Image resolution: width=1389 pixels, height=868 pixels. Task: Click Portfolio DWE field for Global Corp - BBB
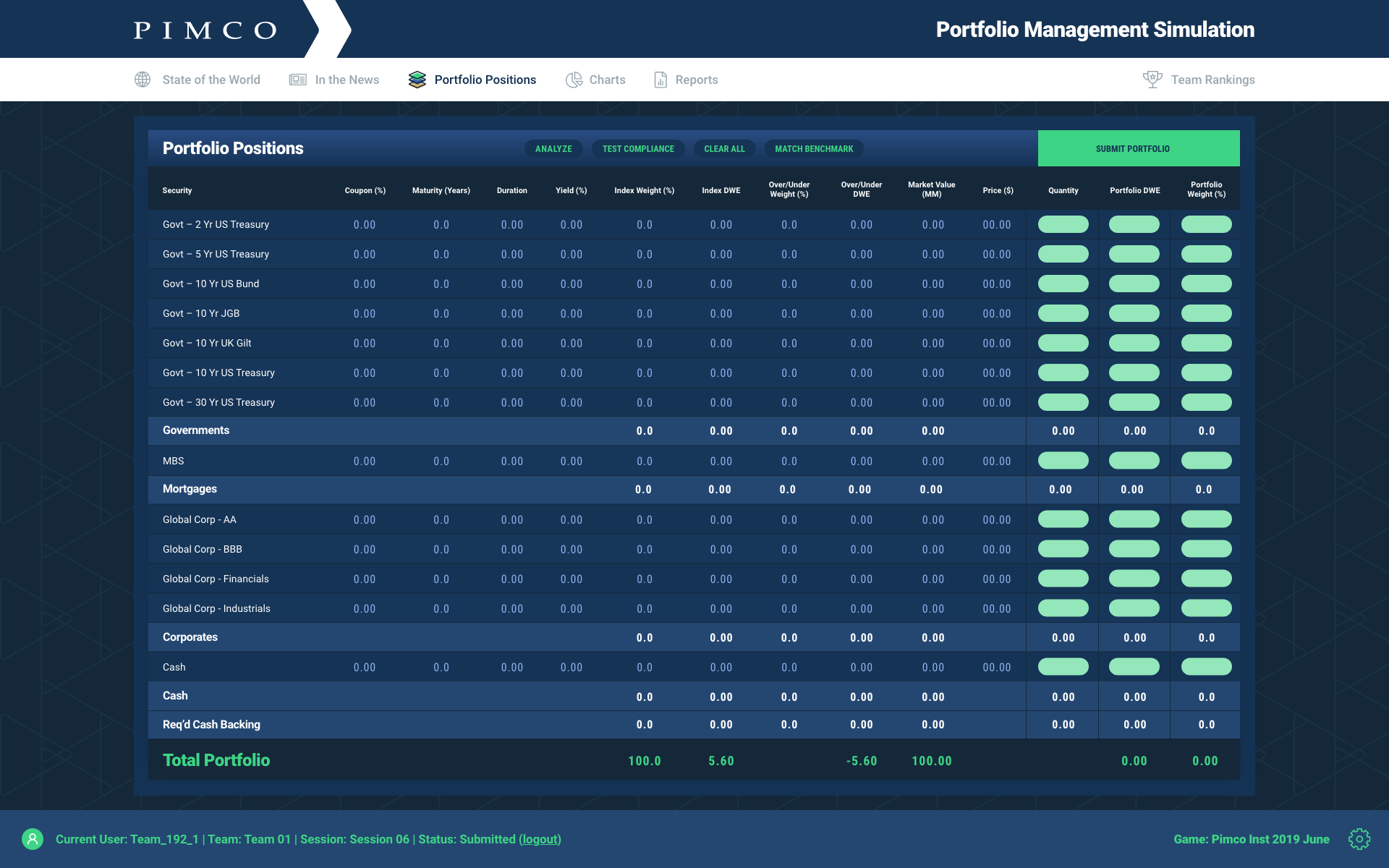click(x=1134, y=549)
